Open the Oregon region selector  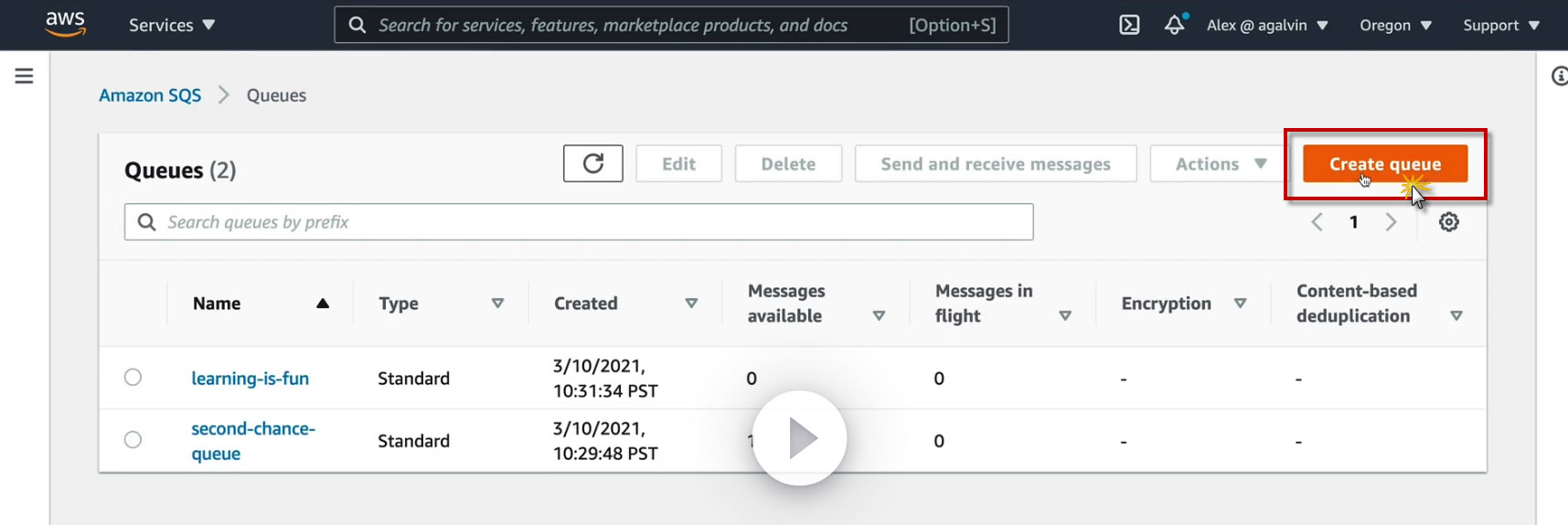pos(1395,25)
